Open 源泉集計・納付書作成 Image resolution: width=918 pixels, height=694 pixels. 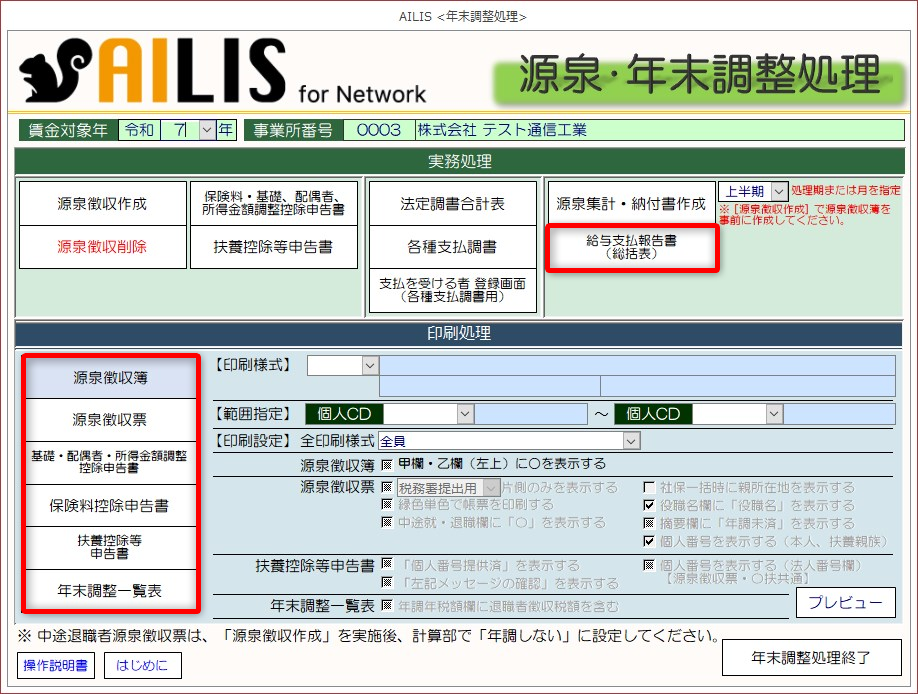[631, 204]
